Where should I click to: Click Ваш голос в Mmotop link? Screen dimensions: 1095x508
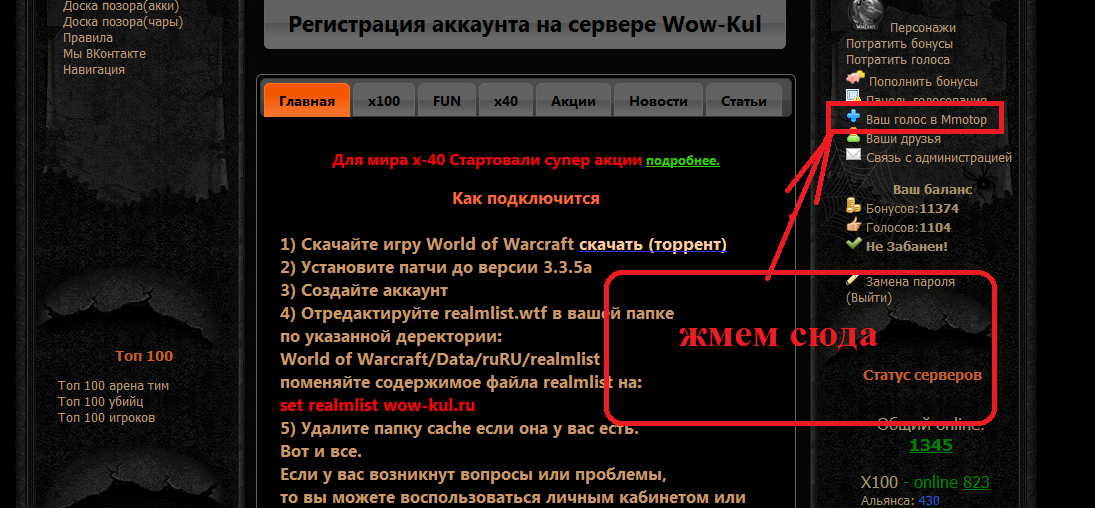[x=927, y=119]
